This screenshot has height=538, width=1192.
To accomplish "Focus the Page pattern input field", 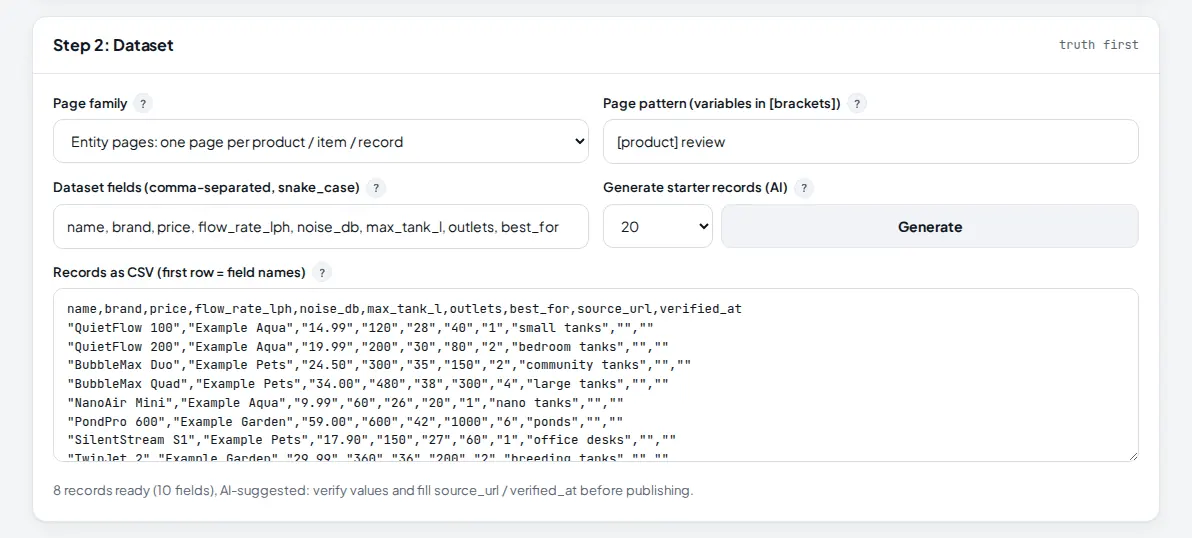I will [870, 141].
